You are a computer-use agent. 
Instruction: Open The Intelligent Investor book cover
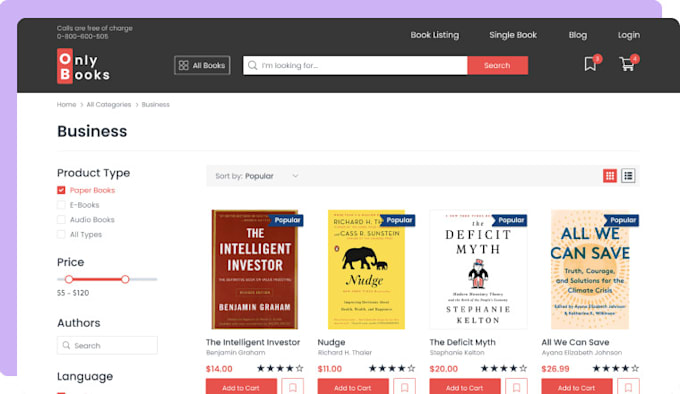pos(255,270)
